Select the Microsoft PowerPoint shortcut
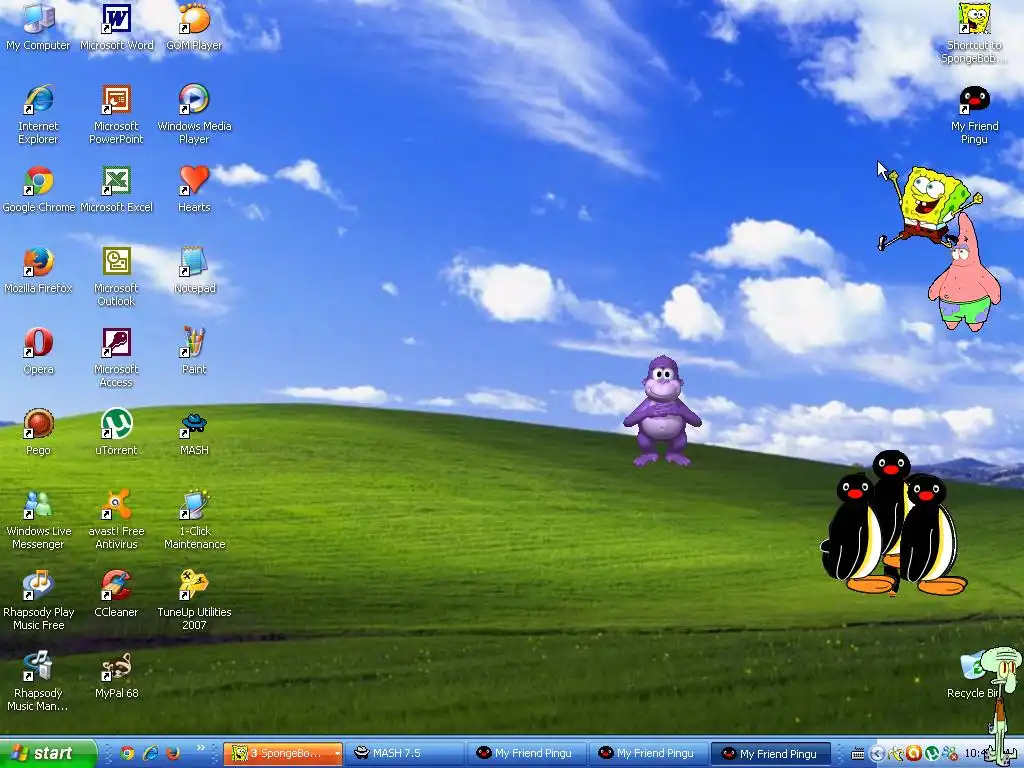1024x768 pixels. (x=116, y=114)
